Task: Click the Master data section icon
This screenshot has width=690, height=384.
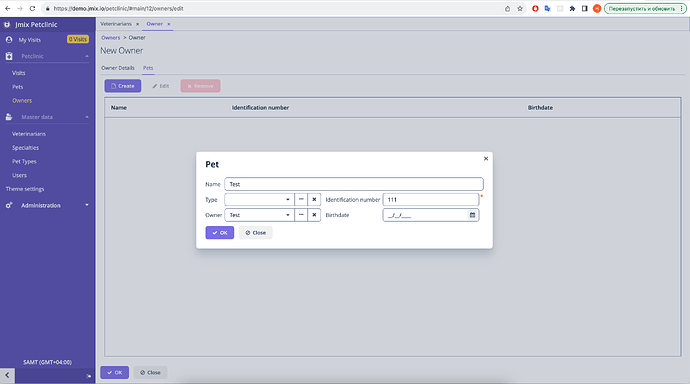Action: (9, 117)
